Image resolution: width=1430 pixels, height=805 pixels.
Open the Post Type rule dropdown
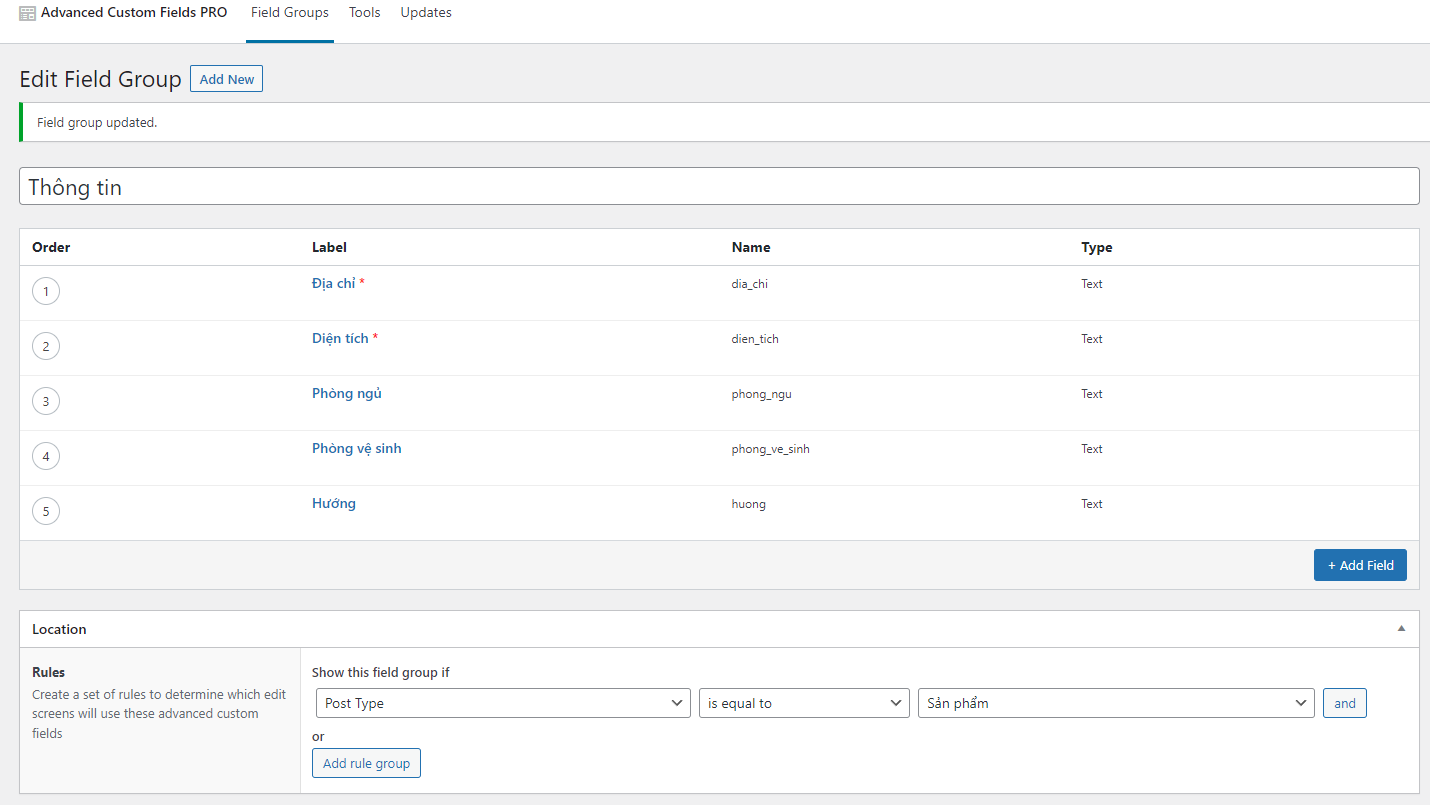click(x=503, y=703)
